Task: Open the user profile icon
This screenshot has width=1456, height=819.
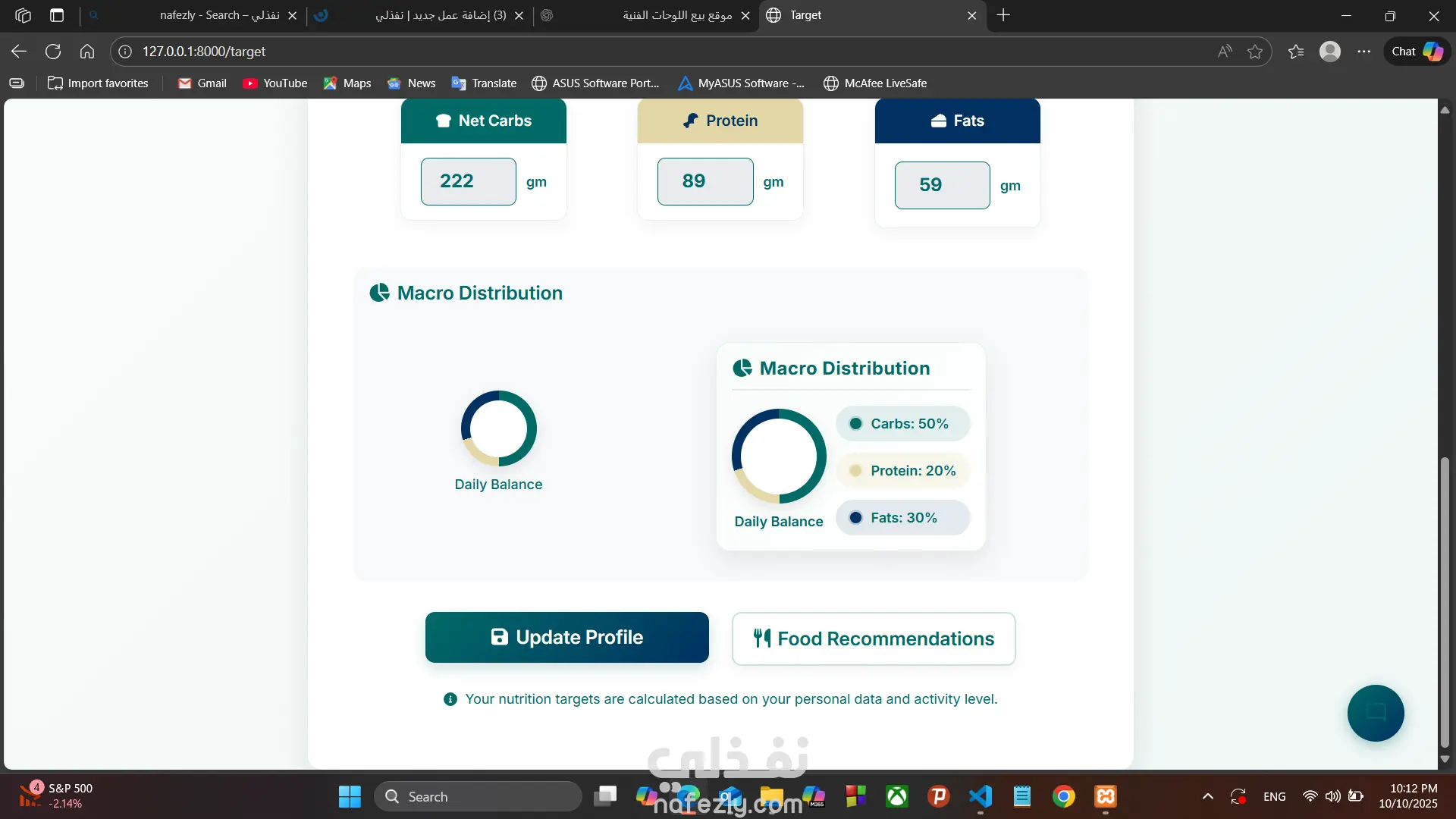Action: tap(1329, 52)
